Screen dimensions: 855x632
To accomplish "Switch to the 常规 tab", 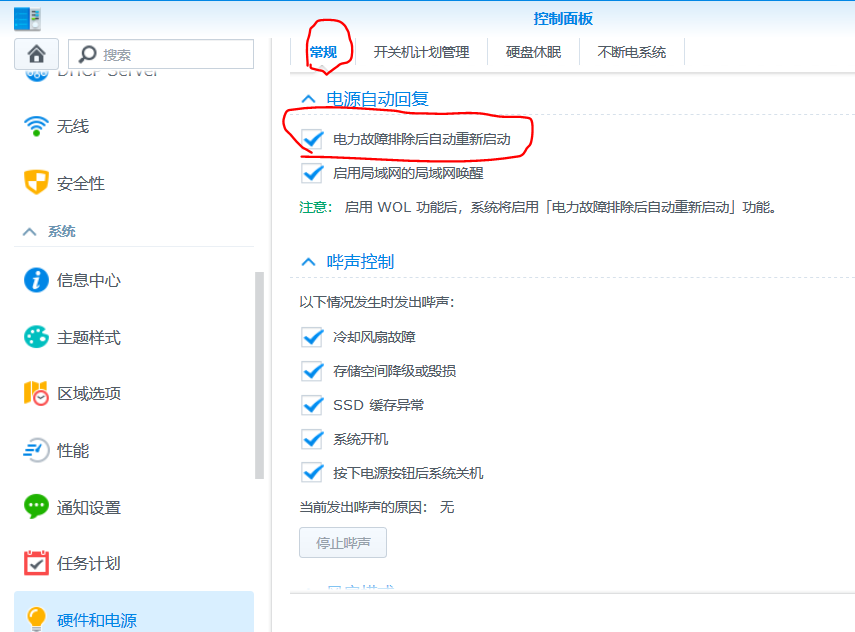I will click(x=323, y=52).
